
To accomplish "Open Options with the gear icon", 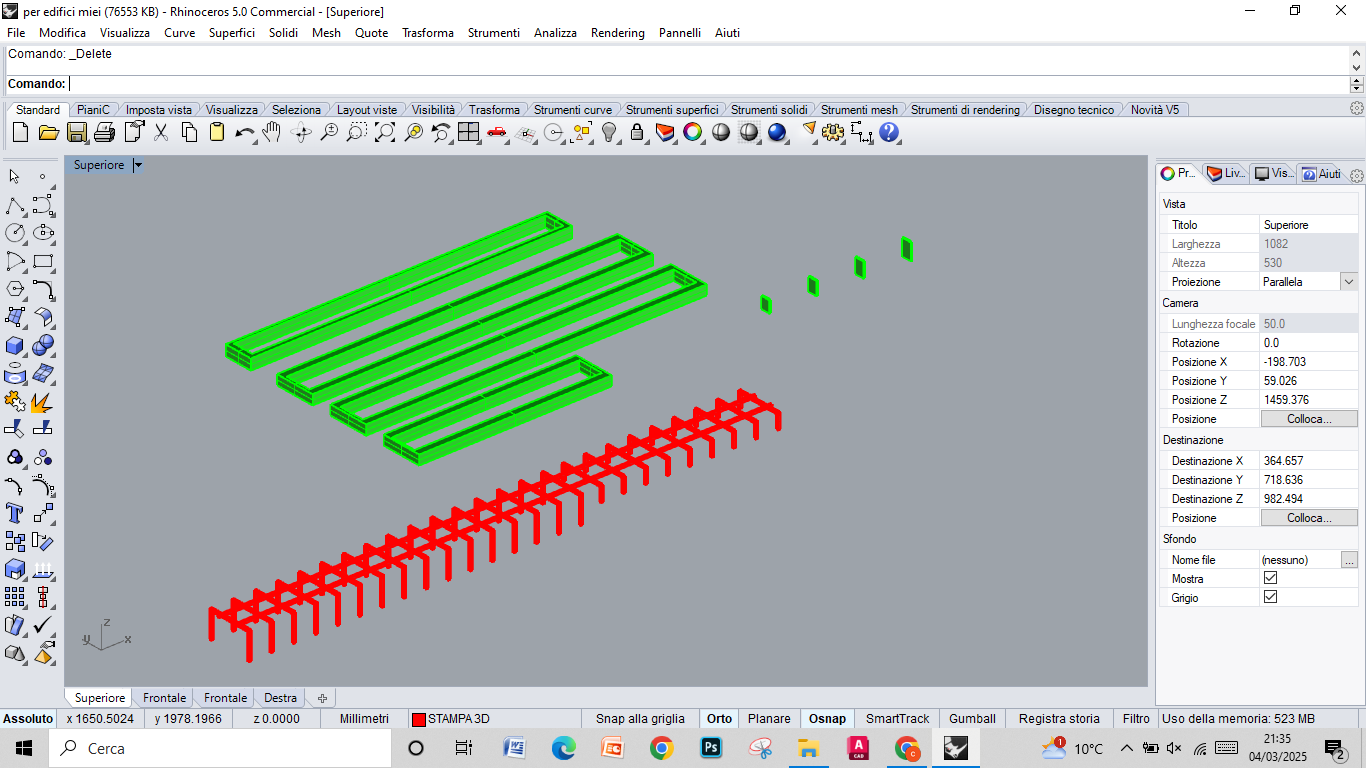I will pos(833,132).
